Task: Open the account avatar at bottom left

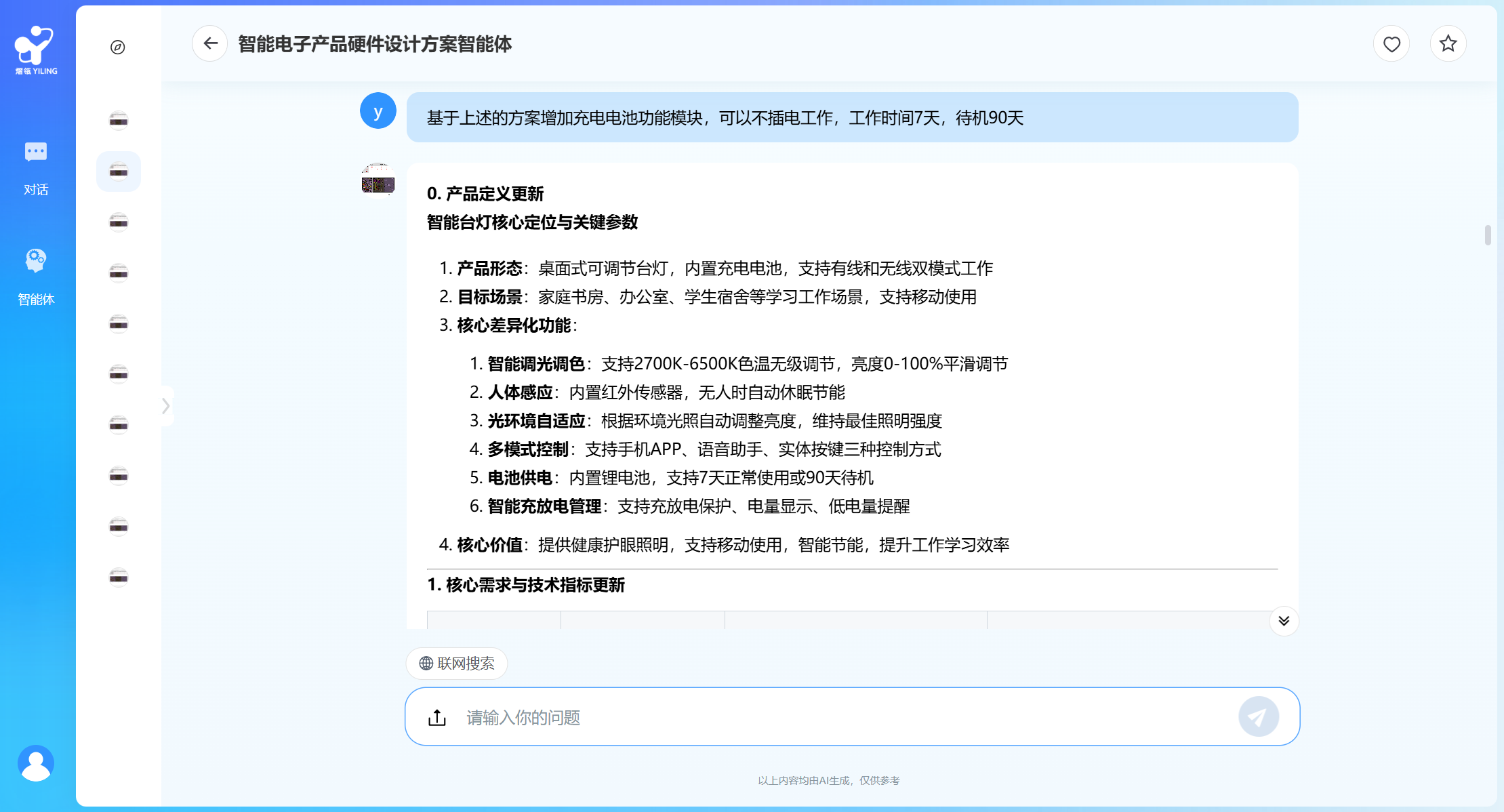Action: point(36,763)
